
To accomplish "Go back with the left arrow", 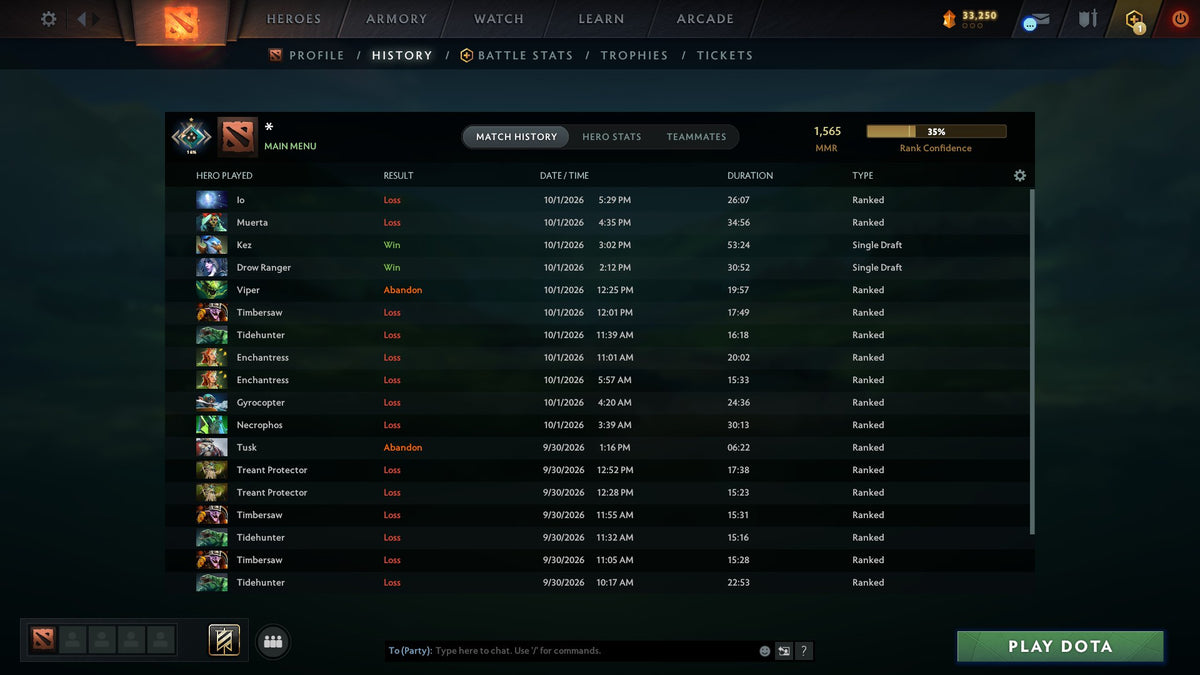I will 82,19.
